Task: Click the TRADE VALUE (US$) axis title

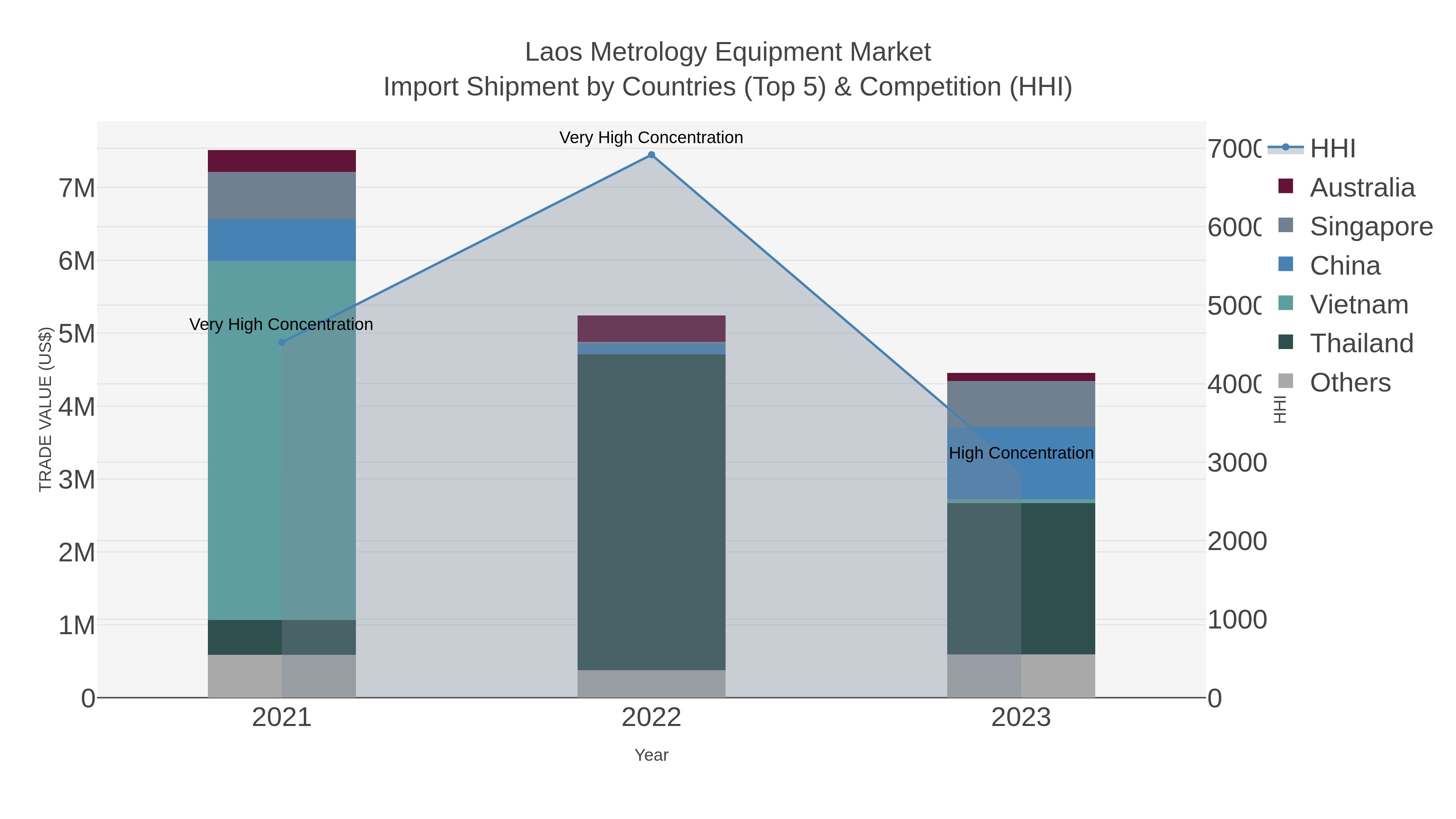Action: tap(45, 409)
